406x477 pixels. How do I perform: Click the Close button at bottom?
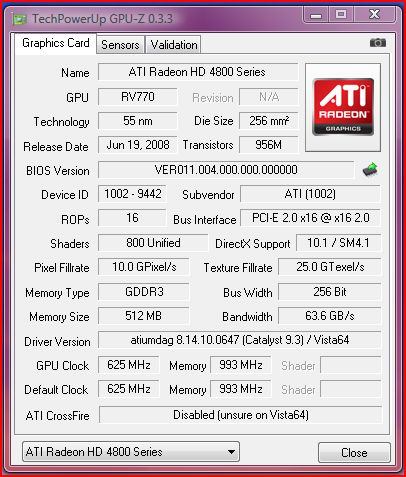354,452
